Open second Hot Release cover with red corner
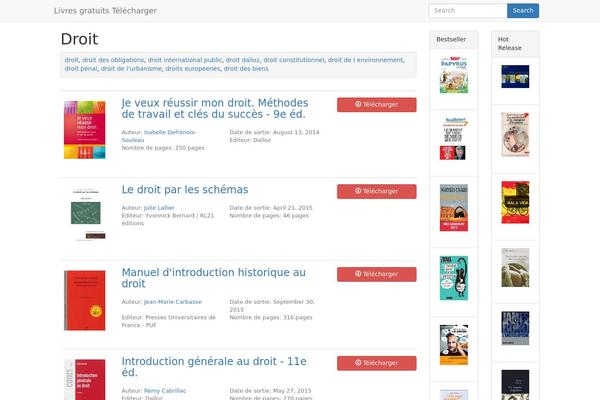600x400 pixels. [x=515, y=134]
